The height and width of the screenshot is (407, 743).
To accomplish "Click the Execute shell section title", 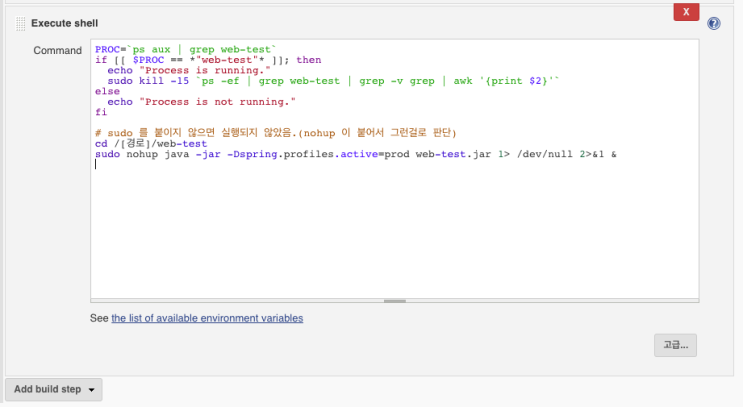I will [65, 23].
